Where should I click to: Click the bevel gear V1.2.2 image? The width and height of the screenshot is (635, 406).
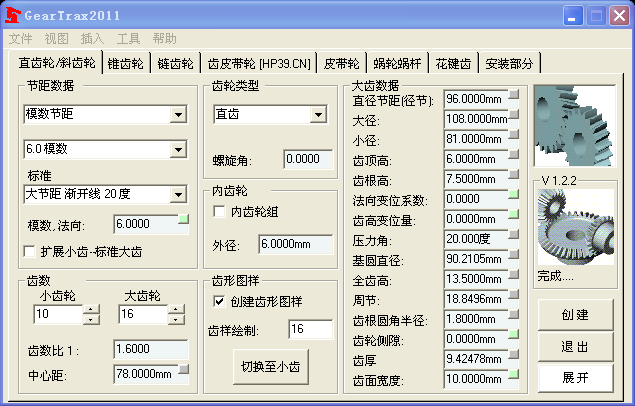pyautogui.click(x=576, y=227)
